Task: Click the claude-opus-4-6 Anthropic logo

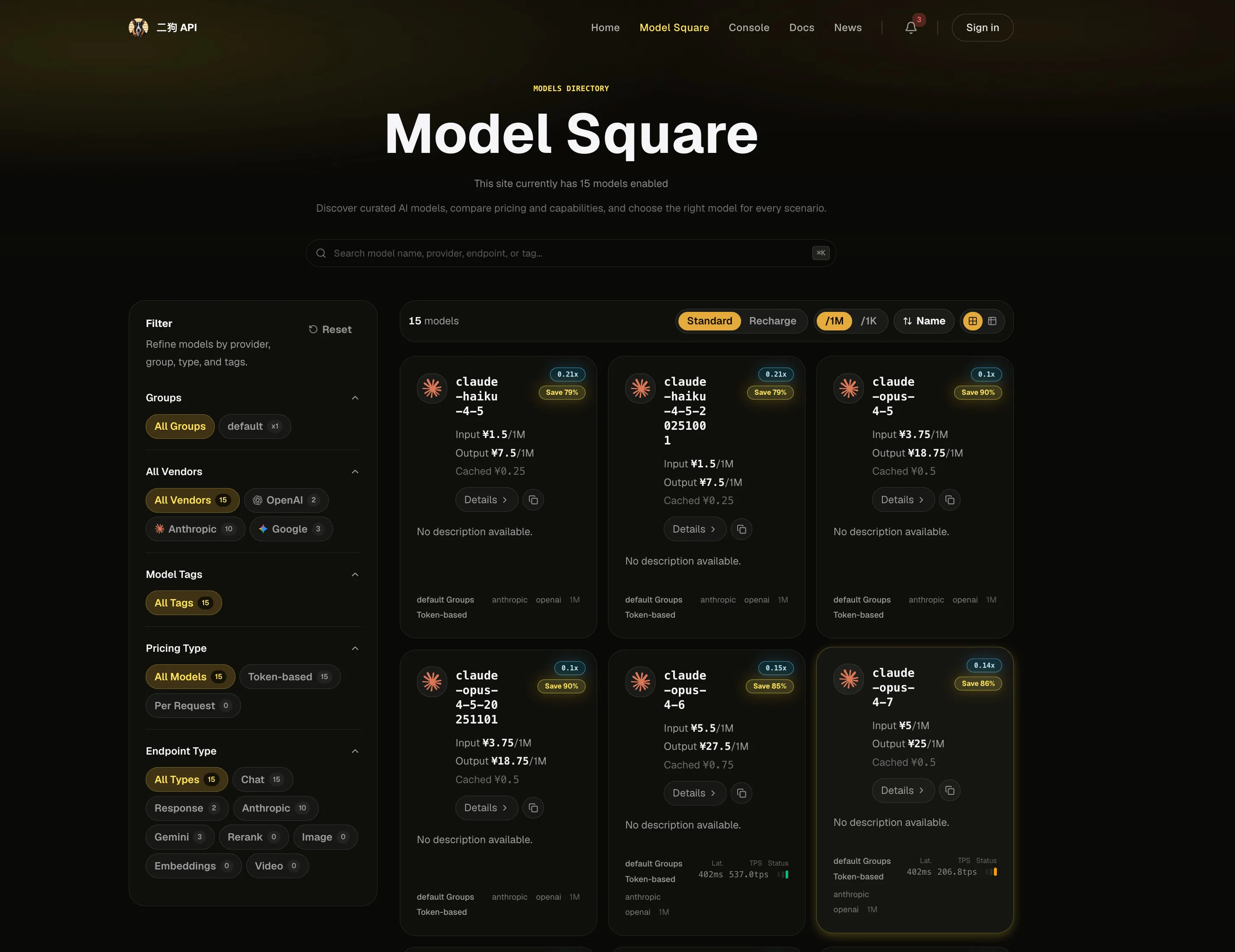Action: [x=640, y=682]
